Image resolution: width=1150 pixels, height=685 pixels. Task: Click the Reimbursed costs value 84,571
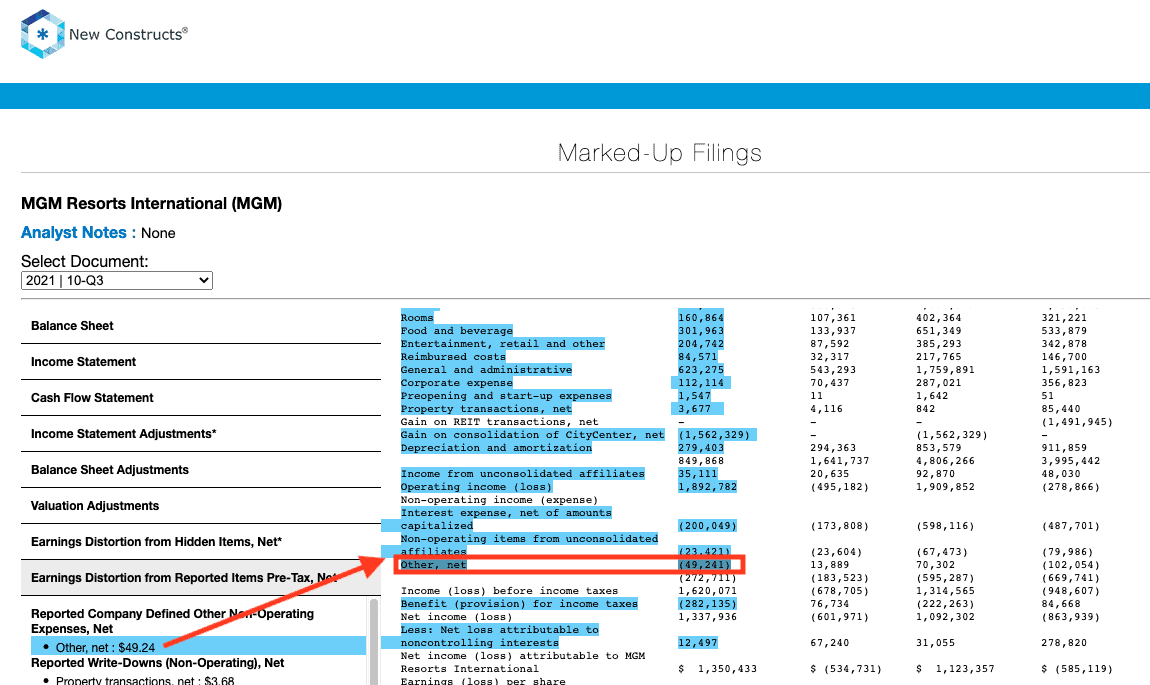coord(697,357)
